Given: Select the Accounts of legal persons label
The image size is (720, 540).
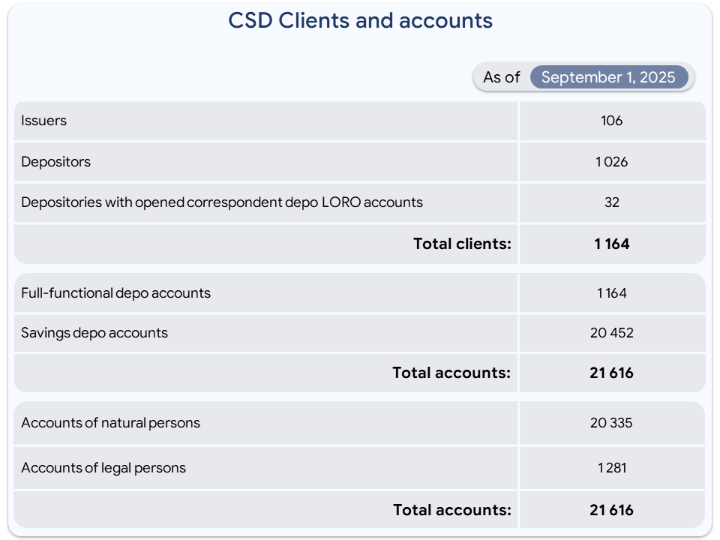Looking at the screenshot, I should pyautogui.click(x=104, y=468).
